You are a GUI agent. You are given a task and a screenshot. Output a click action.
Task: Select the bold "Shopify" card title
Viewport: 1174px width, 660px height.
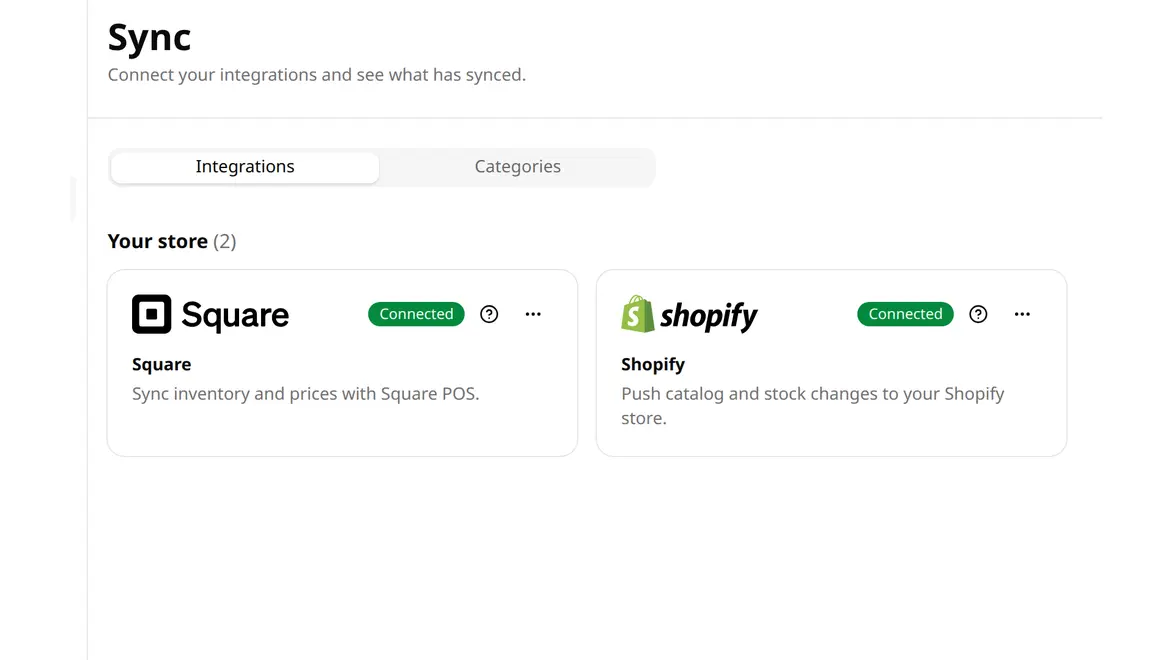[653, 364]
